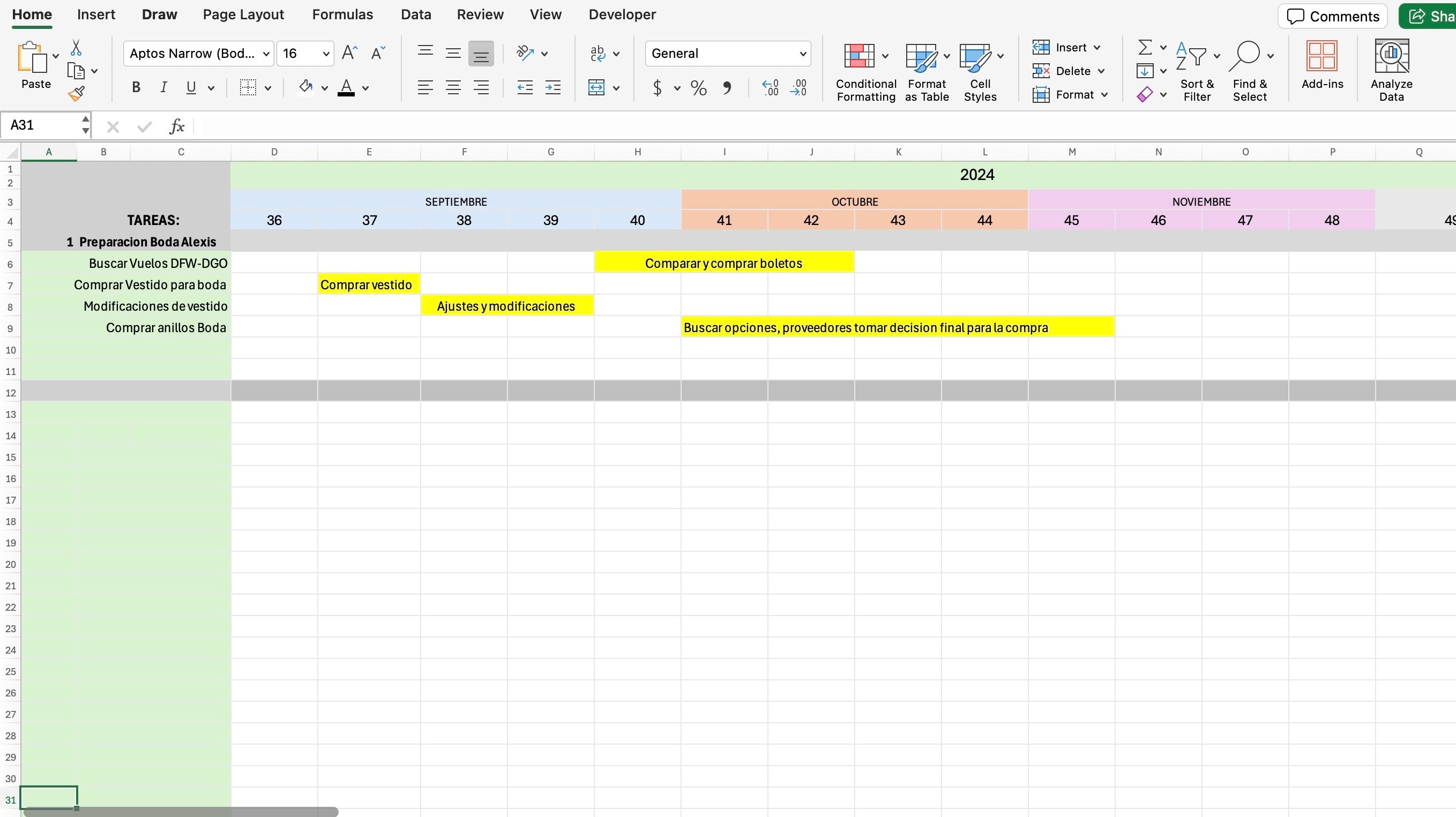The width and height of the screenshot is (1456, 817).
Task: Click Analyze Data
Action: [x=1391, y=71]
